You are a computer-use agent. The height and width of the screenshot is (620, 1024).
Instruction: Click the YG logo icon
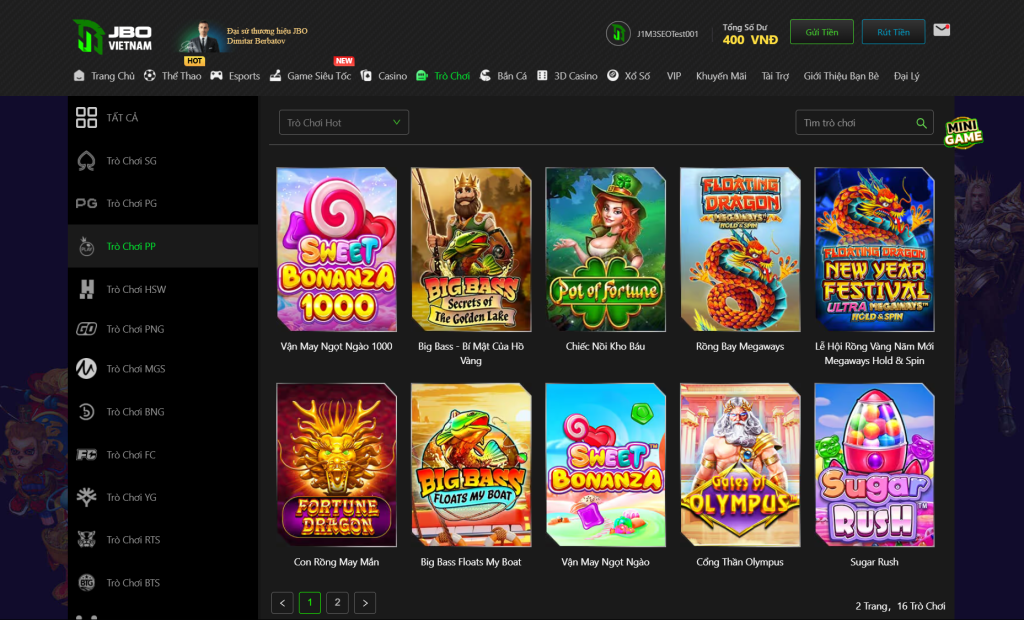click(86, 497)
